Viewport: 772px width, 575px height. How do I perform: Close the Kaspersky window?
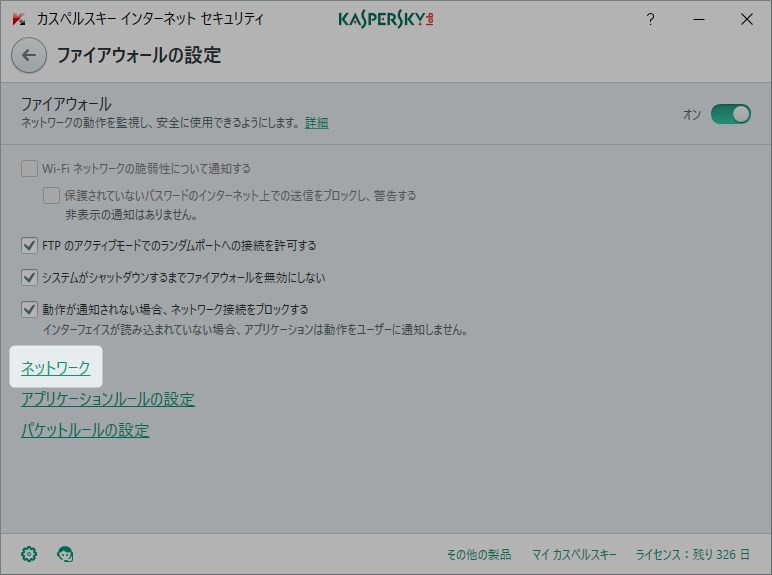click(747, 19)
